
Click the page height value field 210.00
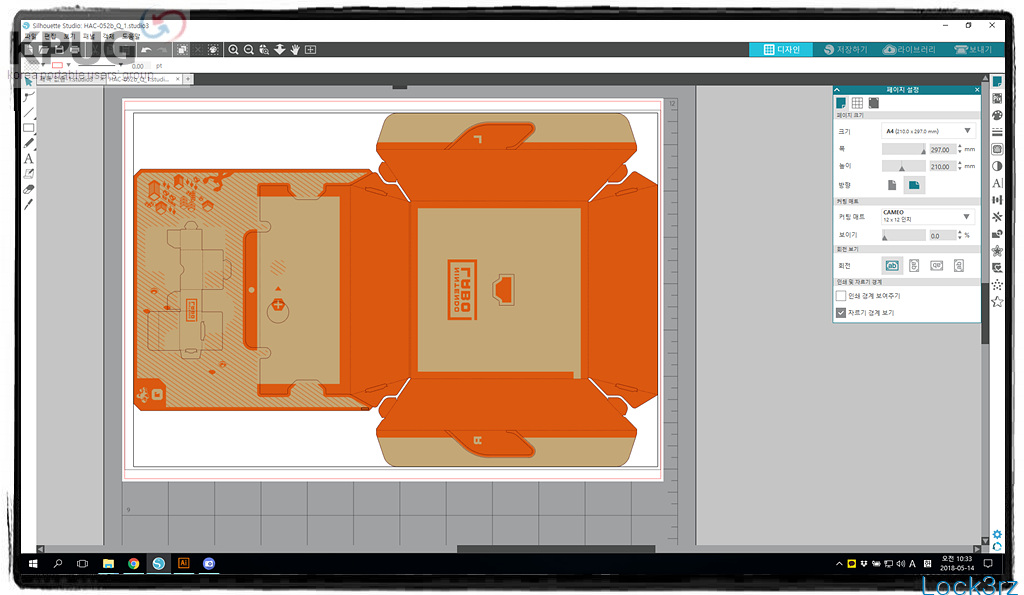point(942,167)
